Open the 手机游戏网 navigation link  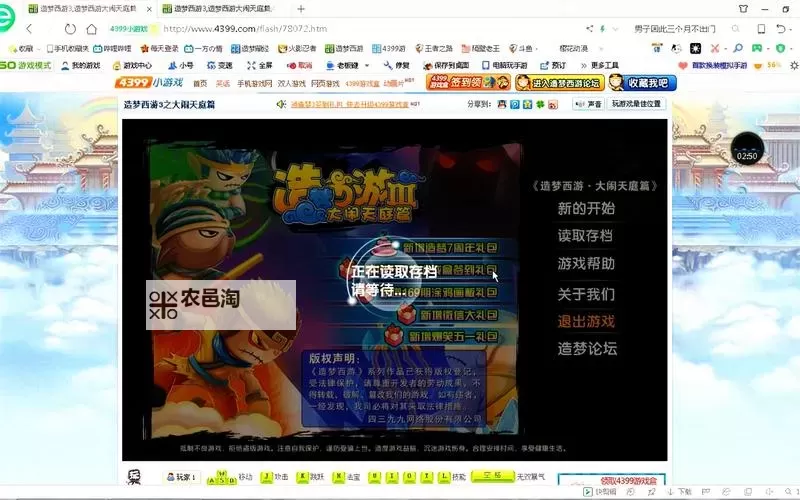pyautogui.click(x=254, y=84)
